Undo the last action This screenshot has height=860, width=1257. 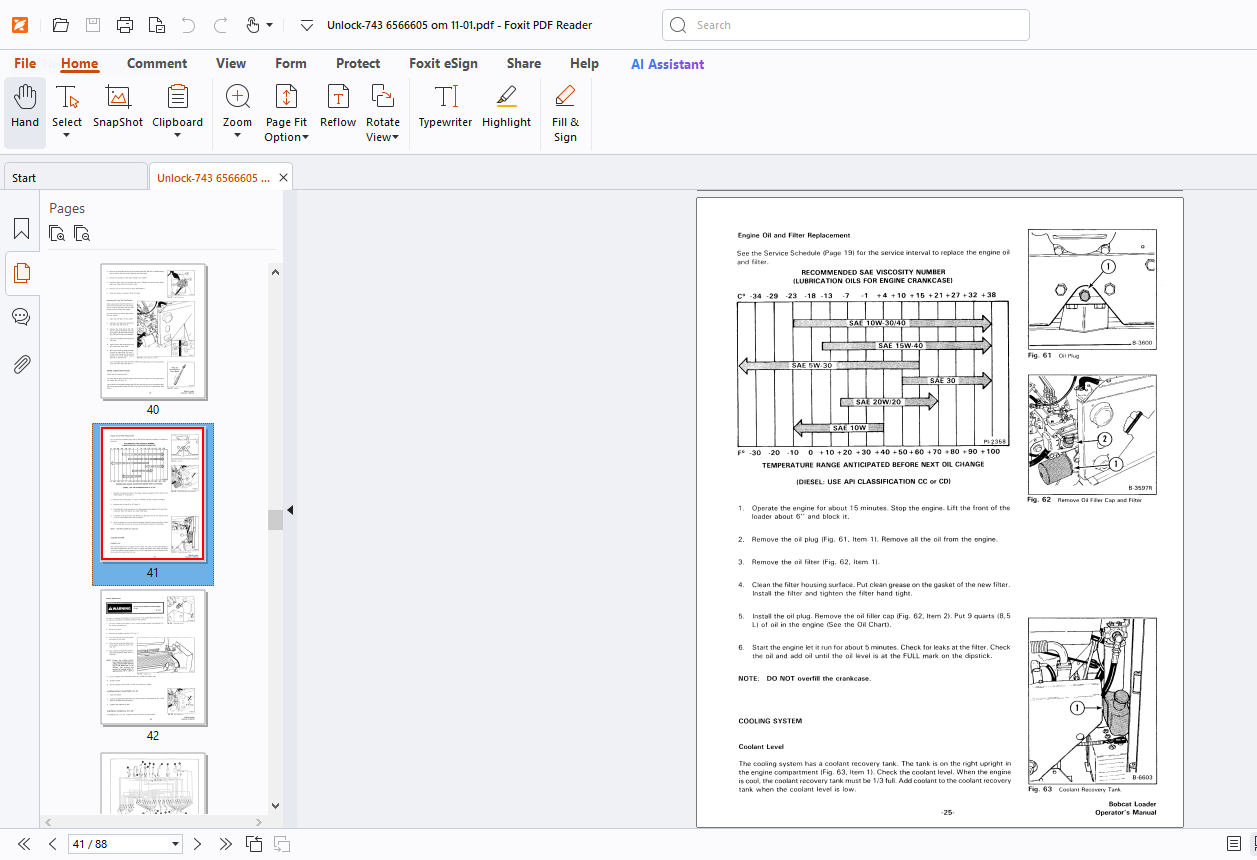coord(188,25)
